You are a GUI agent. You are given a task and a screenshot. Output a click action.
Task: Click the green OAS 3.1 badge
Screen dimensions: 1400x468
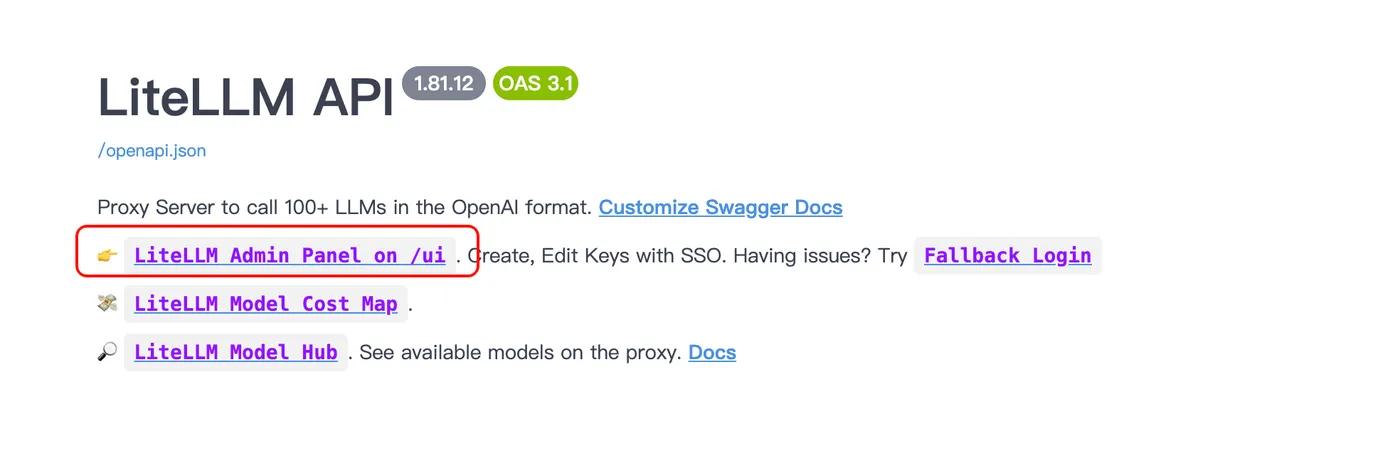(x=536, y=83)
